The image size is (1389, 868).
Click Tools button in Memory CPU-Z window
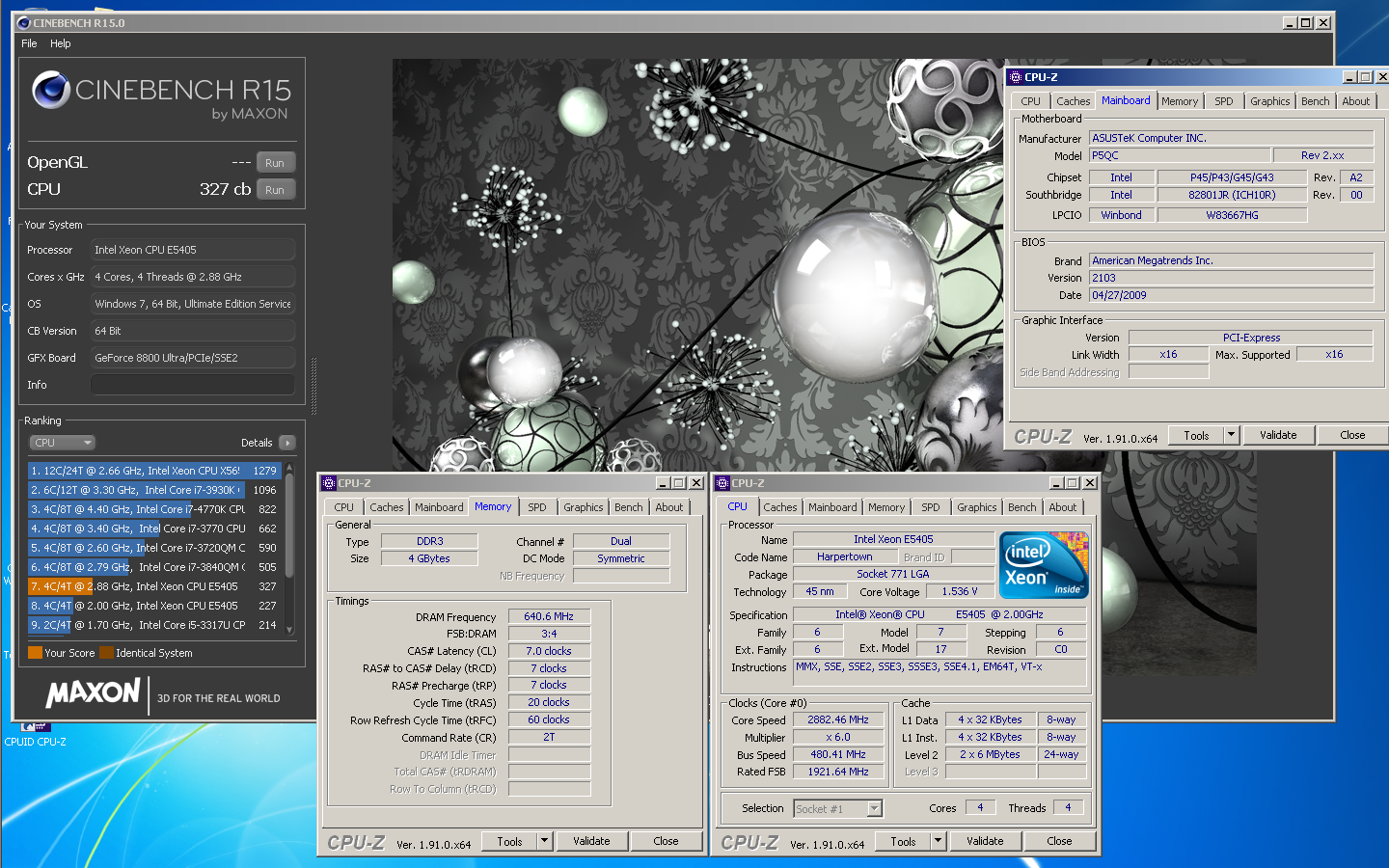point(509,842)
